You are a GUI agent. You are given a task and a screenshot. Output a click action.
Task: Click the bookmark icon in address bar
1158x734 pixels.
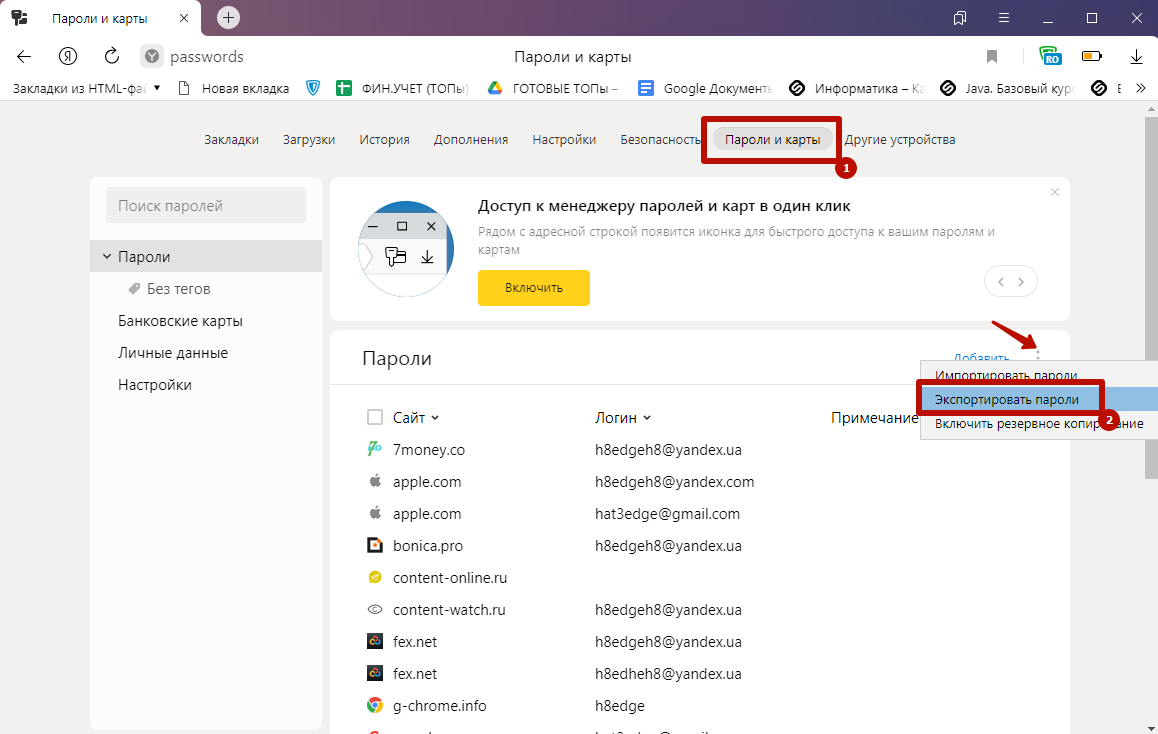(x=992, y=56)
